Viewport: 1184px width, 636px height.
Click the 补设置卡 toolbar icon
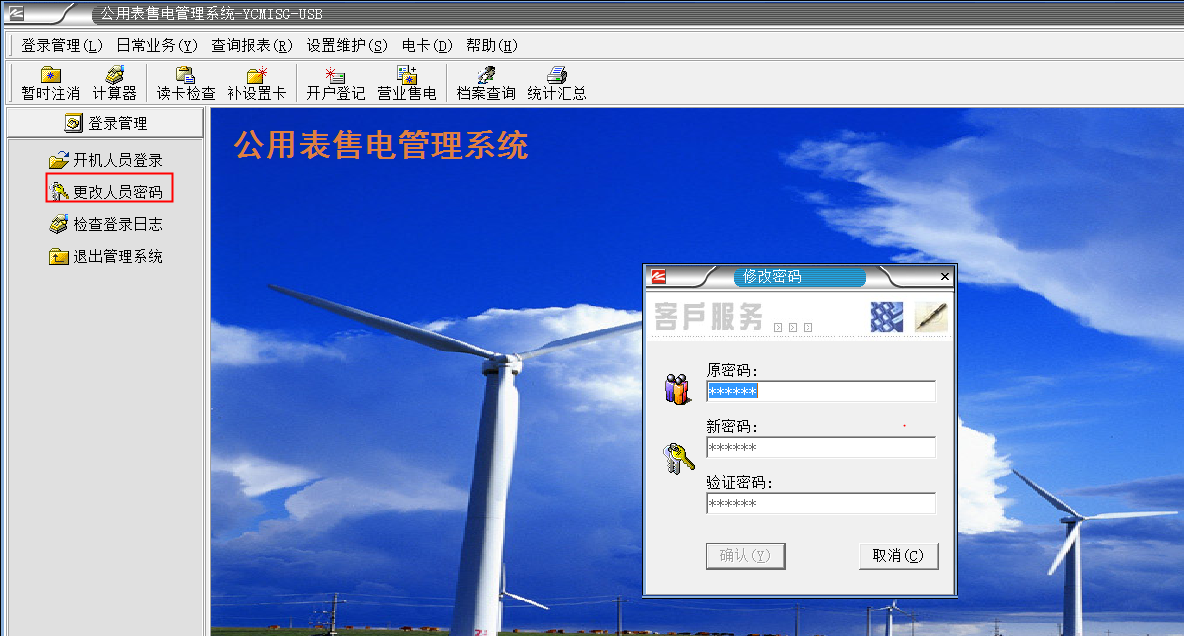[256, 83]
